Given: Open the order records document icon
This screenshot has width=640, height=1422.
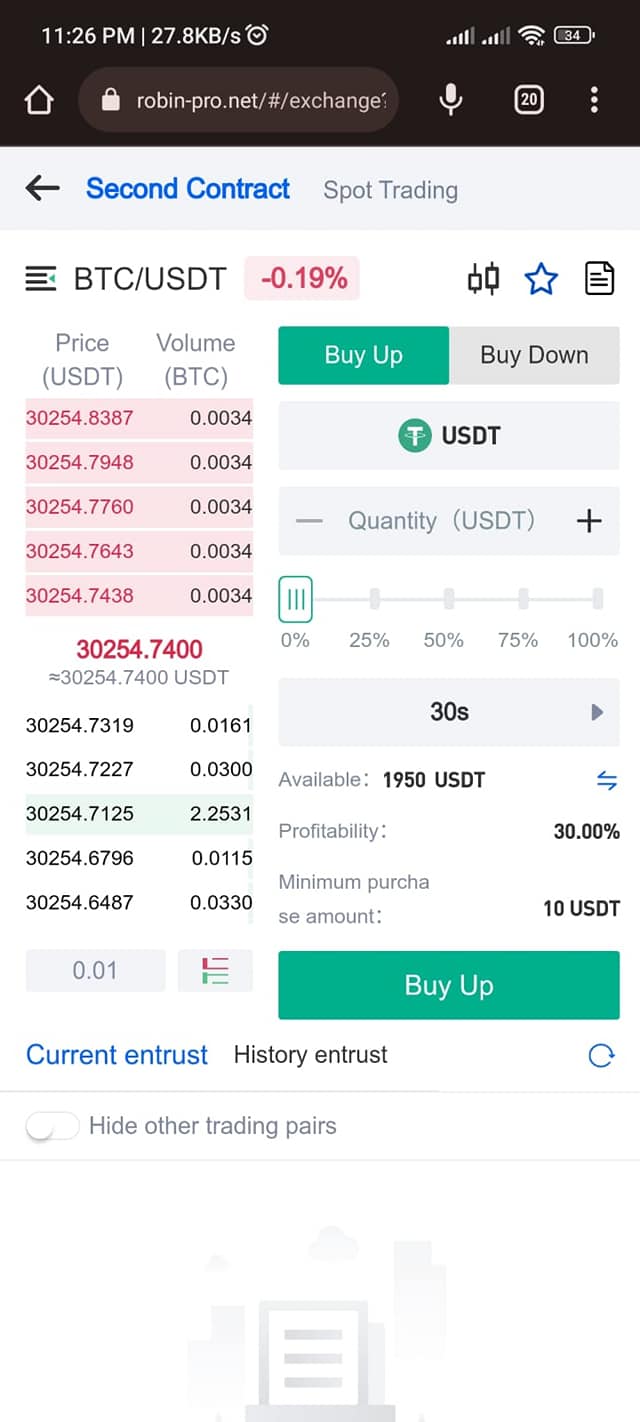Looking at the screenshot, I should (599, 279).
